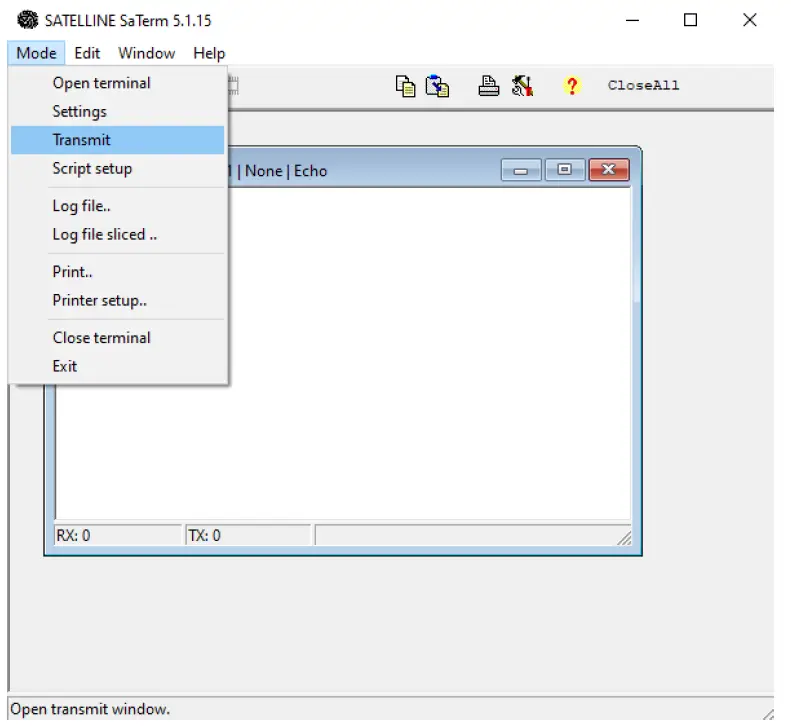Click the Copy toolbar icon
The image size is (791, 727).
(x=406, y=86)
